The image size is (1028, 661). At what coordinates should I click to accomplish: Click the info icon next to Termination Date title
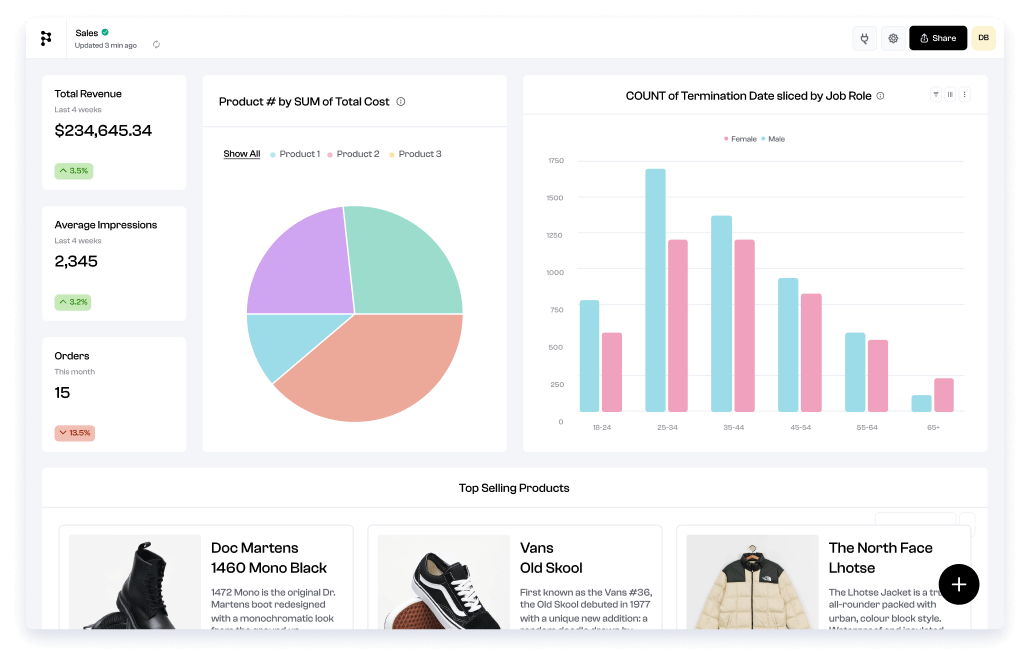pyautogui.click(x=880, y=96)
